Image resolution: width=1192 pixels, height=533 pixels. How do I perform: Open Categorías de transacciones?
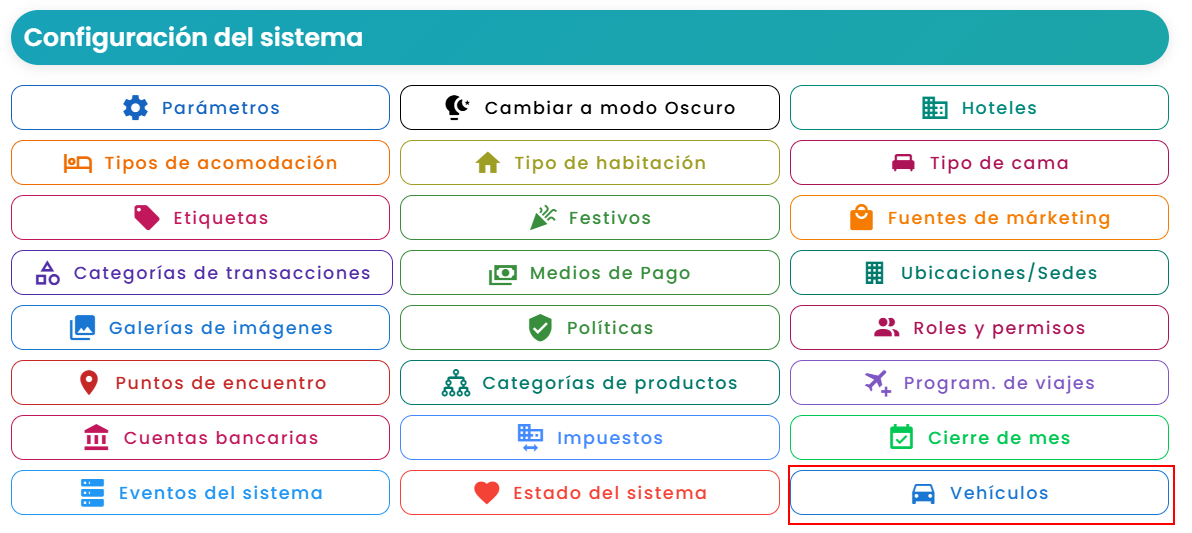tap(201, 273)
